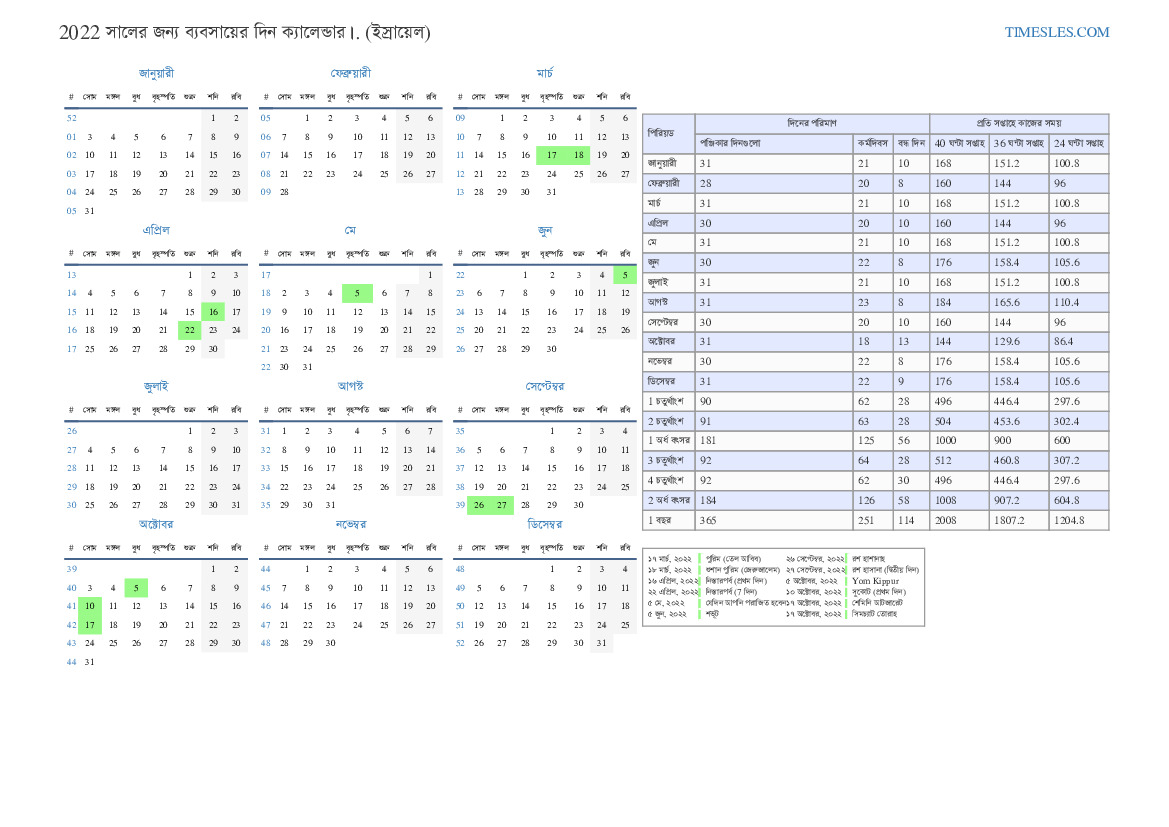Select the জুন month heading above the calendar
The image size is (1169, 827).
click(545, 230)
